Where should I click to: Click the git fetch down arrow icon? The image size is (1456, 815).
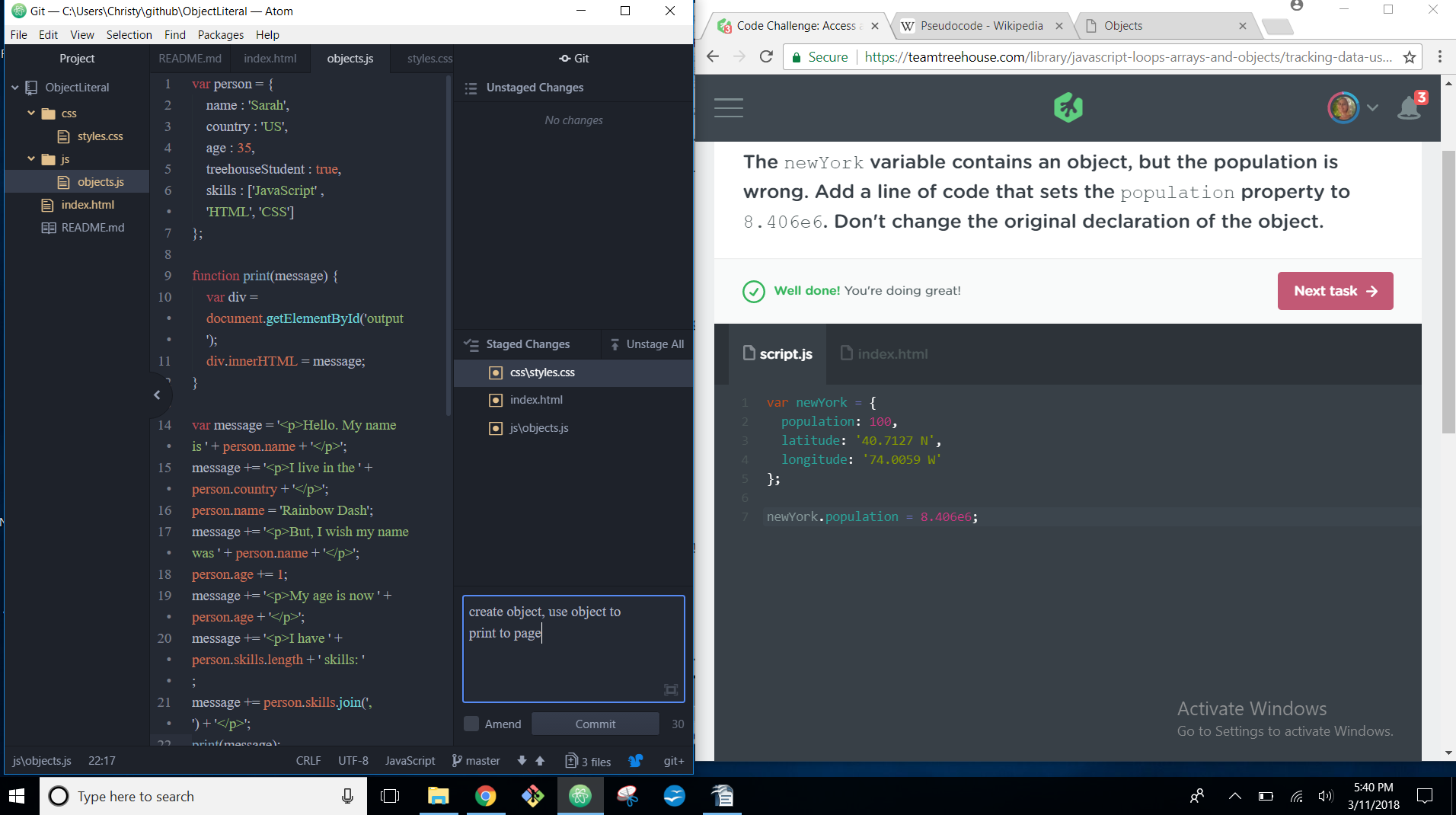point(522,760)
